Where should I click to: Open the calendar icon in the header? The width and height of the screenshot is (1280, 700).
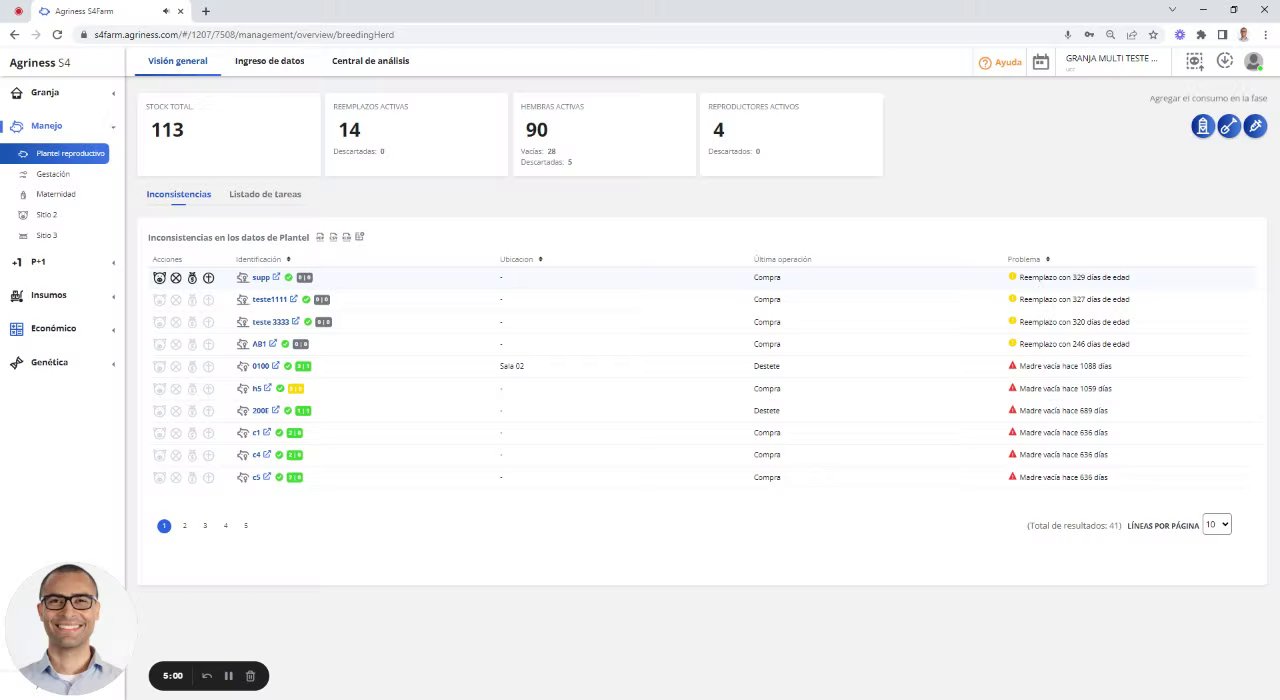tap(1040, 62)
